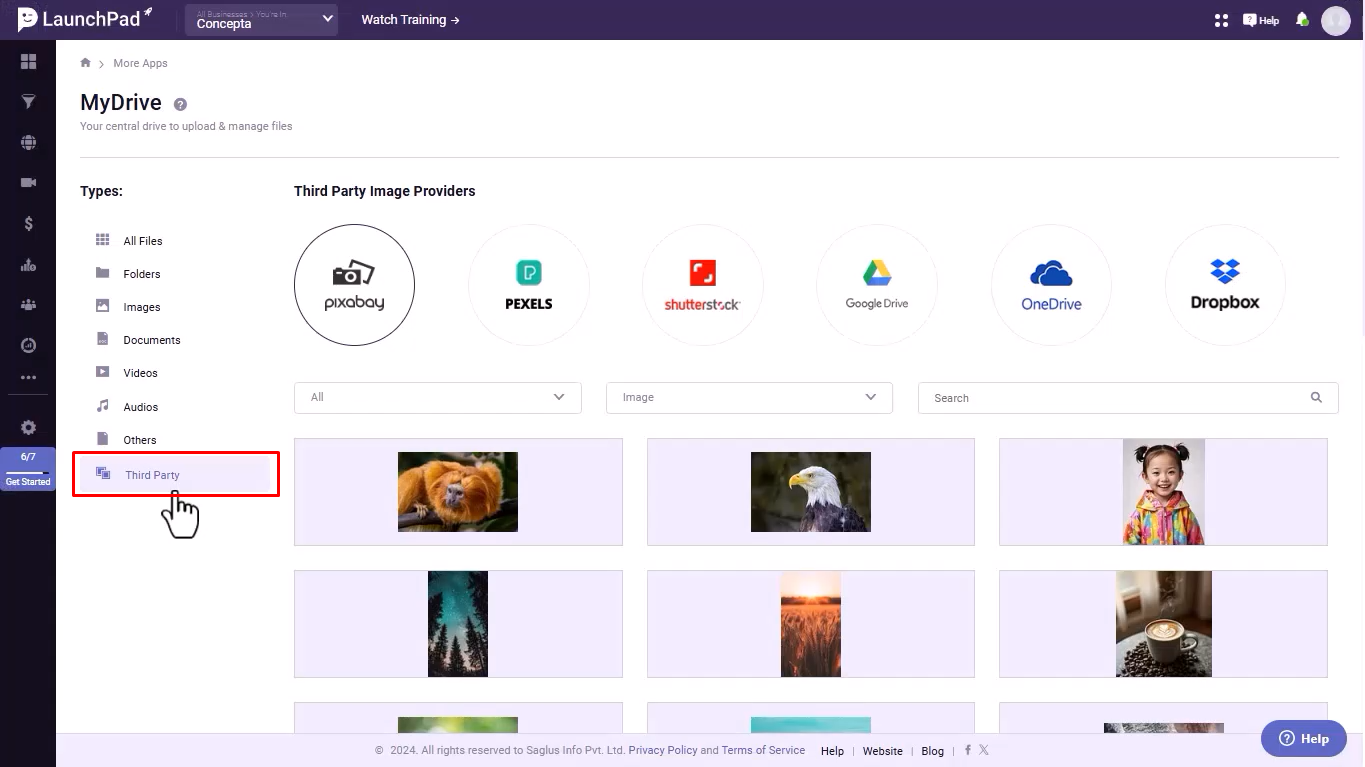Open the people group icon in sidebar
1365x767 pixels.
[28, 305]
